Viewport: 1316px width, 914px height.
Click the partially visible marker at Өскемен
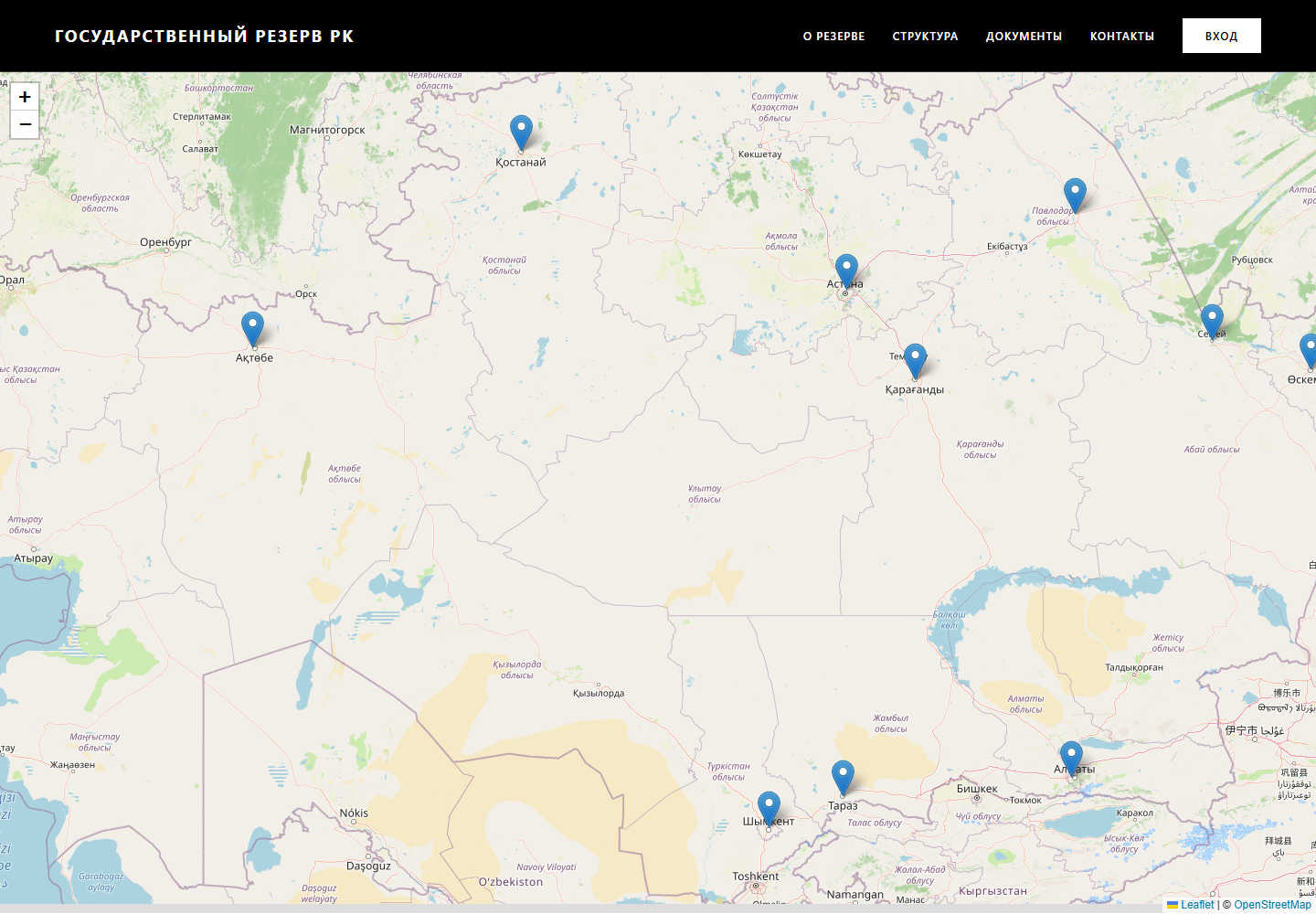(1309, 351)
